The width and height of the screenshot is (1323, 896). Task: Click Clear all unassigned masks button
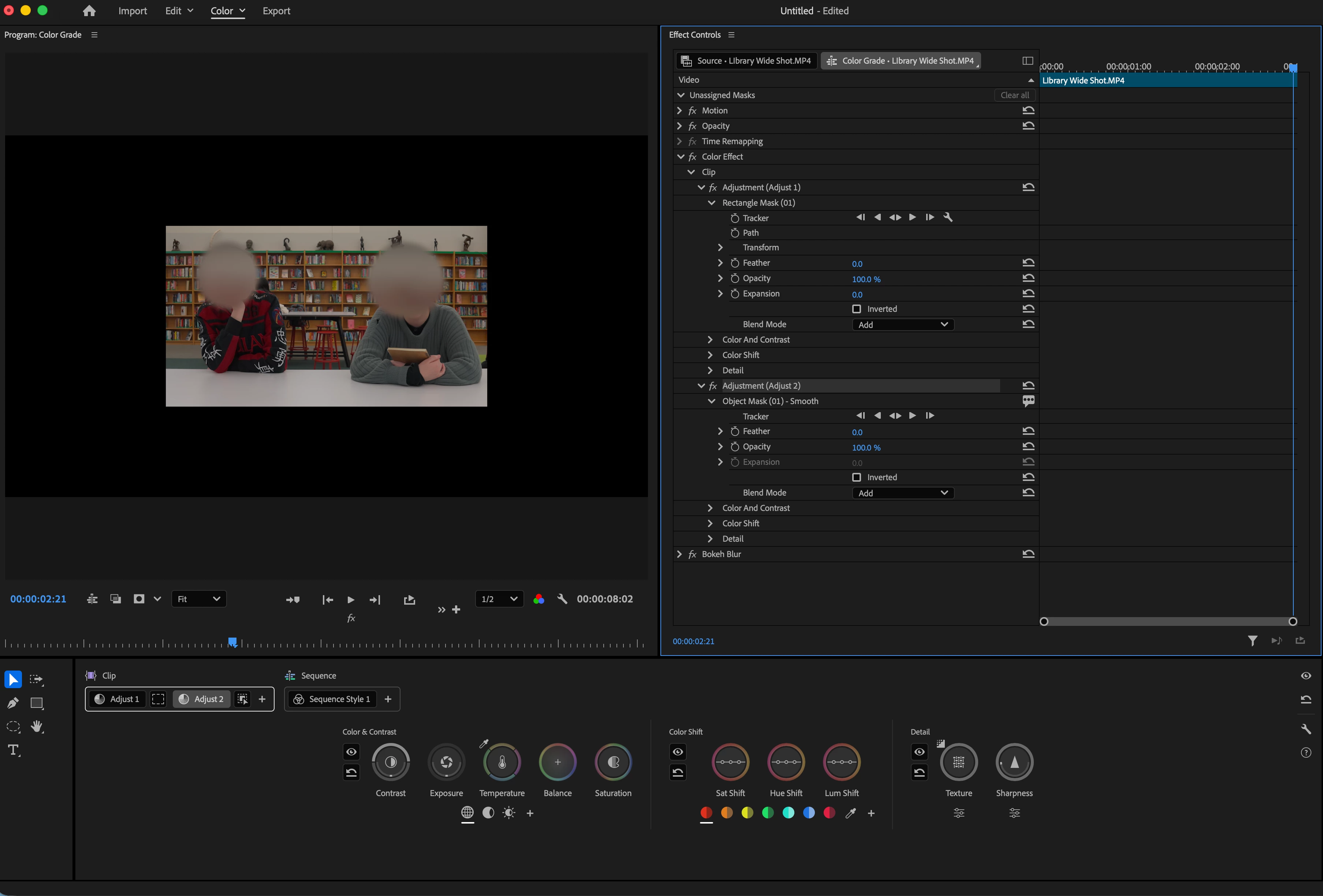click(x=1014, y=95)
